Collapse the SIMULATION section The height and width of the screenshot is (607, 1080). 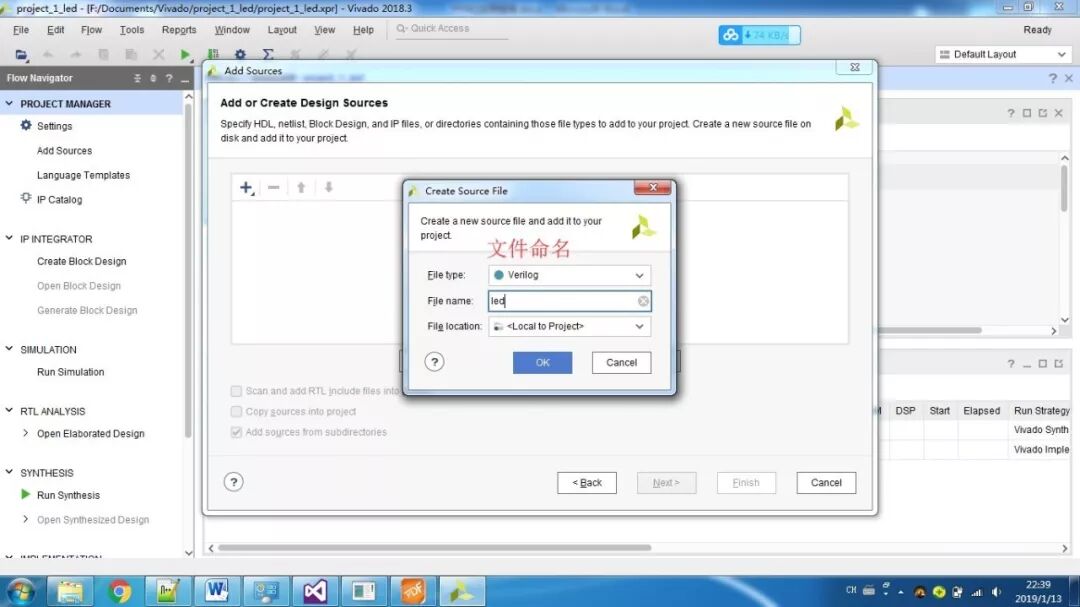(x=9, y=349)
